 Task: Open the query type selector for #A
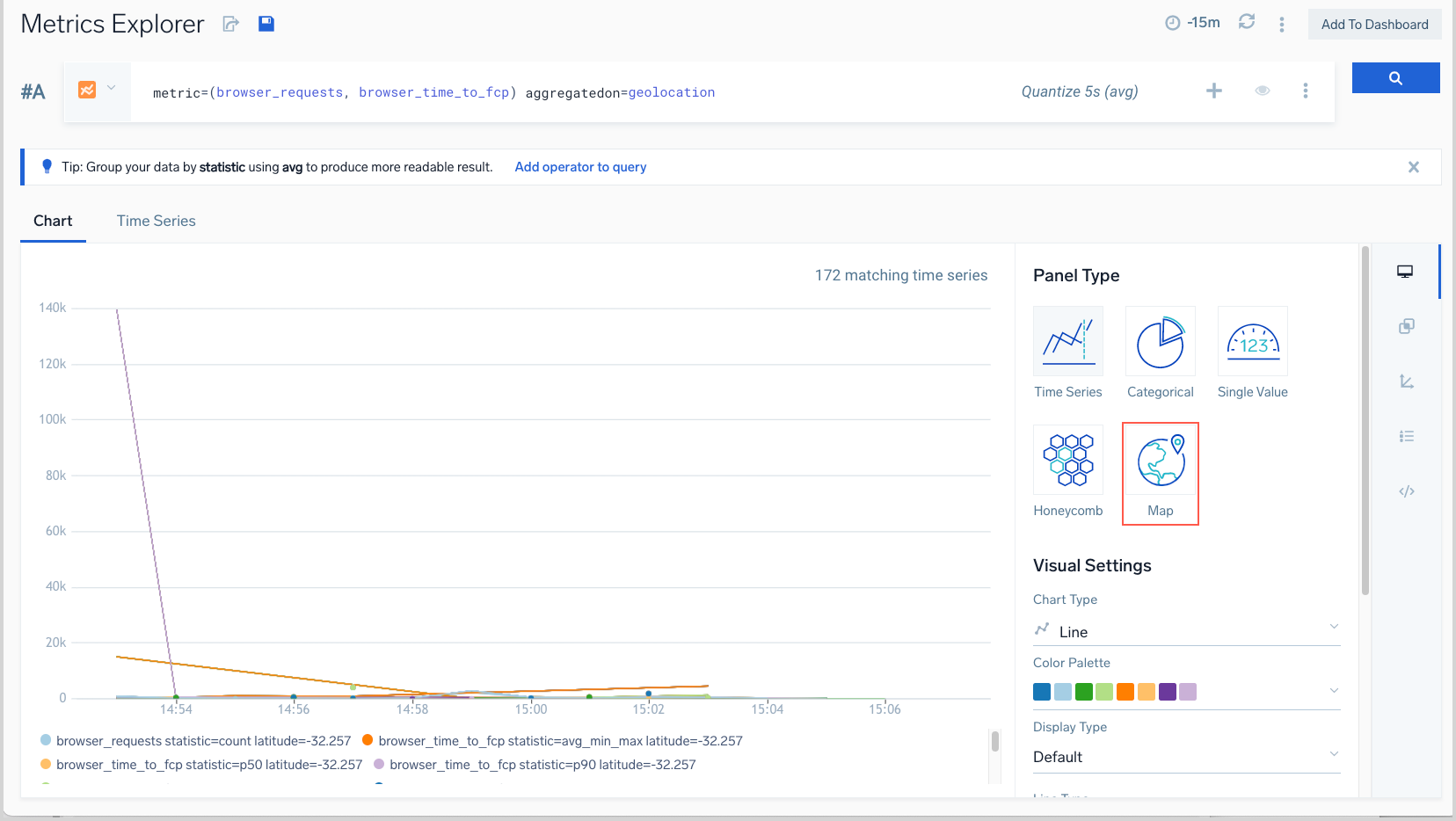coord(97,90)
